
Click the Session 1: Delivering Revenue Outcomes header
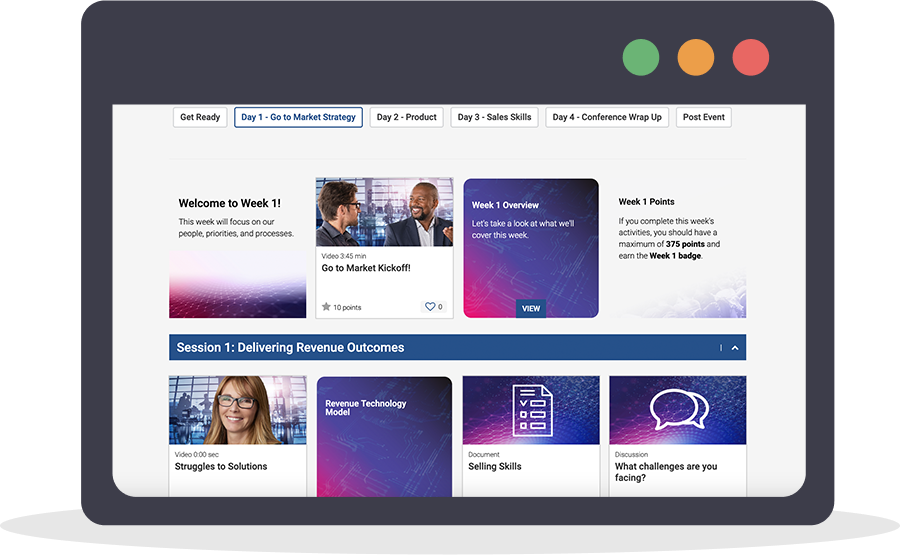point(291,348)
